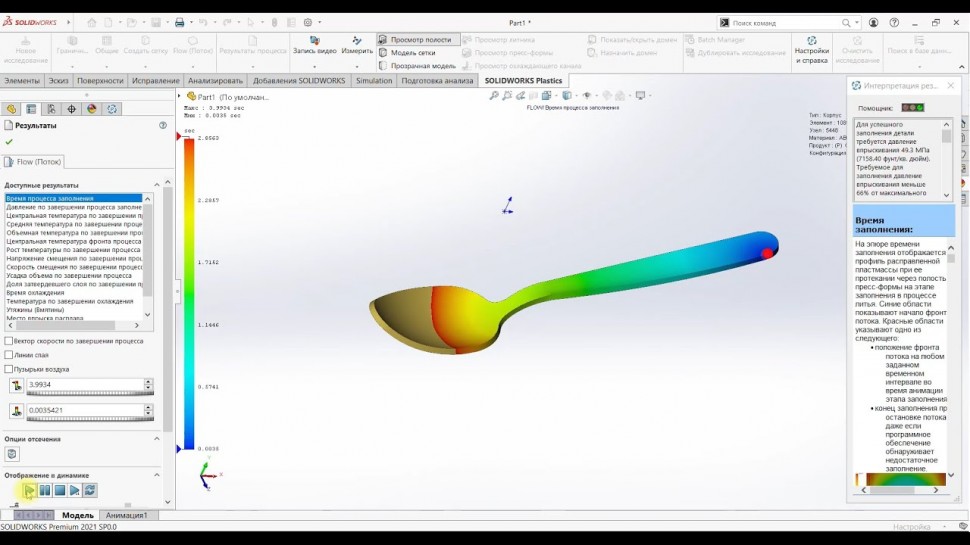Screen dimensions: 970x545
Task: Enable Пузырьки воздуха checkbox
Action: [9, 369]
